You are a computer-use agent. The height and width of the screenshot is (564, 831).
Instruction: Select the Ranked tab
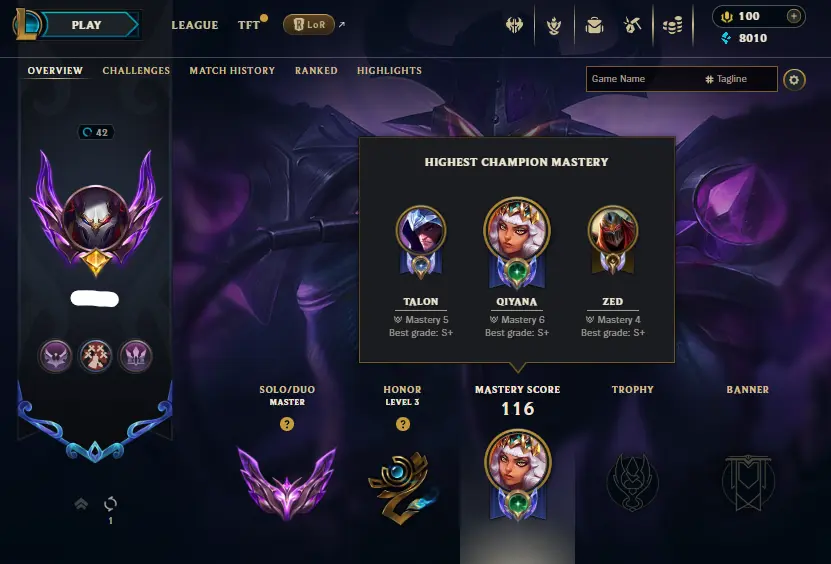(x=316, y=70)
